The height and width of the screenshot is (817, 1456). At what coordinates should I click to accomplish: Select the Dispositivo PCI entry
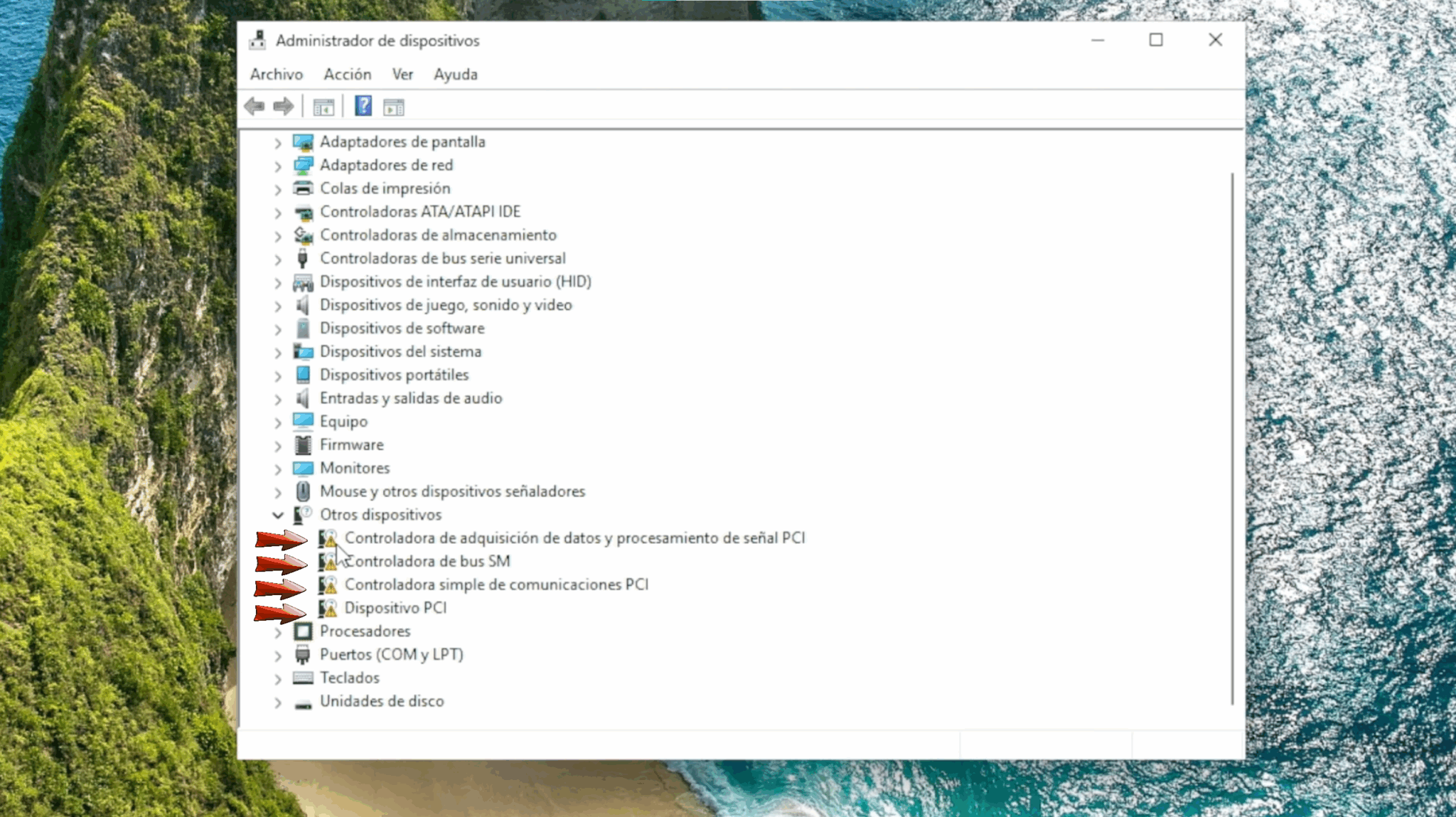(x=395, y=608)
